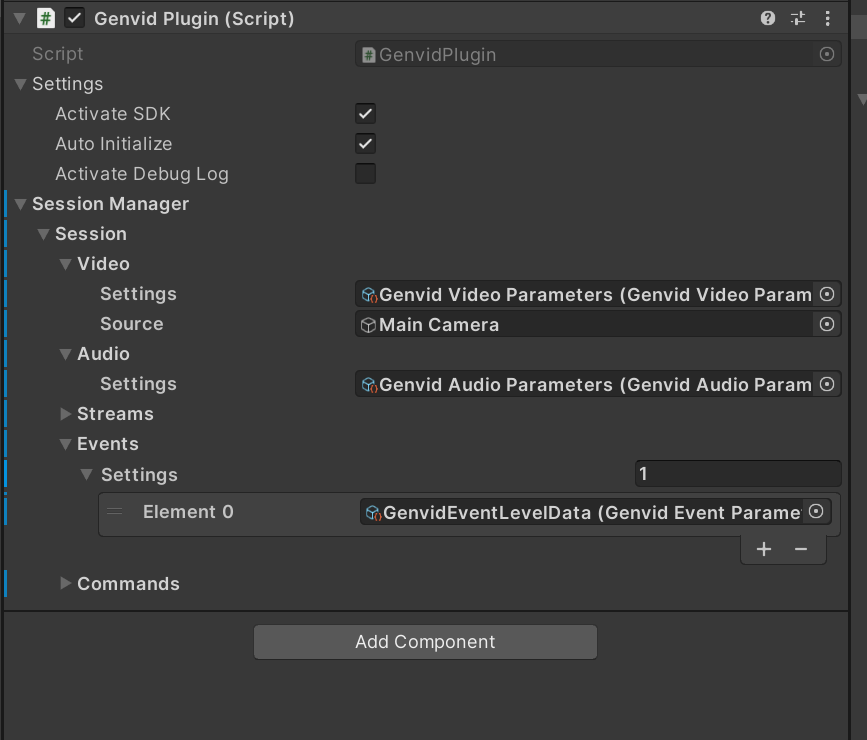Viewport: 867px width, 740px height.
Task: Open object picker for Video Settings
Action: pos(827,294)
